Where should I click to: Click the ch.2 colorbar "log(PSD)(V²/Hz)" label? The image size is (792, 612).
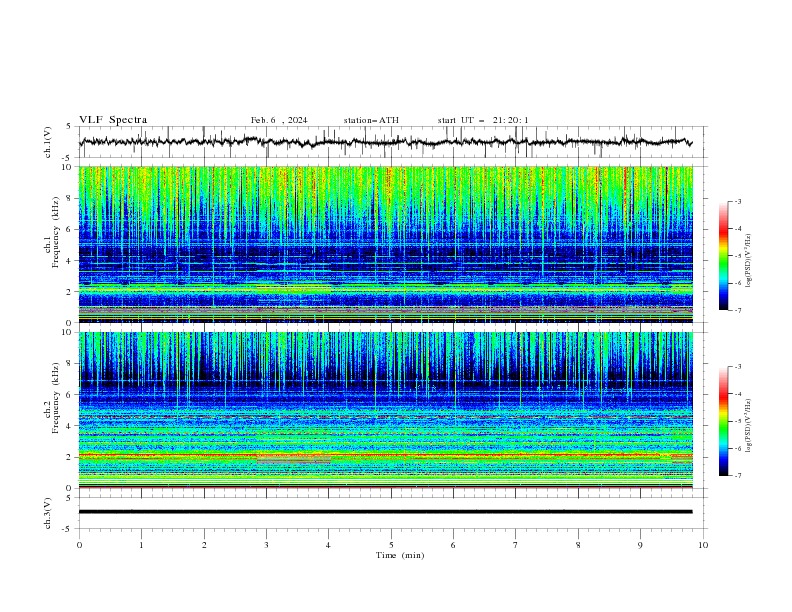pos(749,425)
